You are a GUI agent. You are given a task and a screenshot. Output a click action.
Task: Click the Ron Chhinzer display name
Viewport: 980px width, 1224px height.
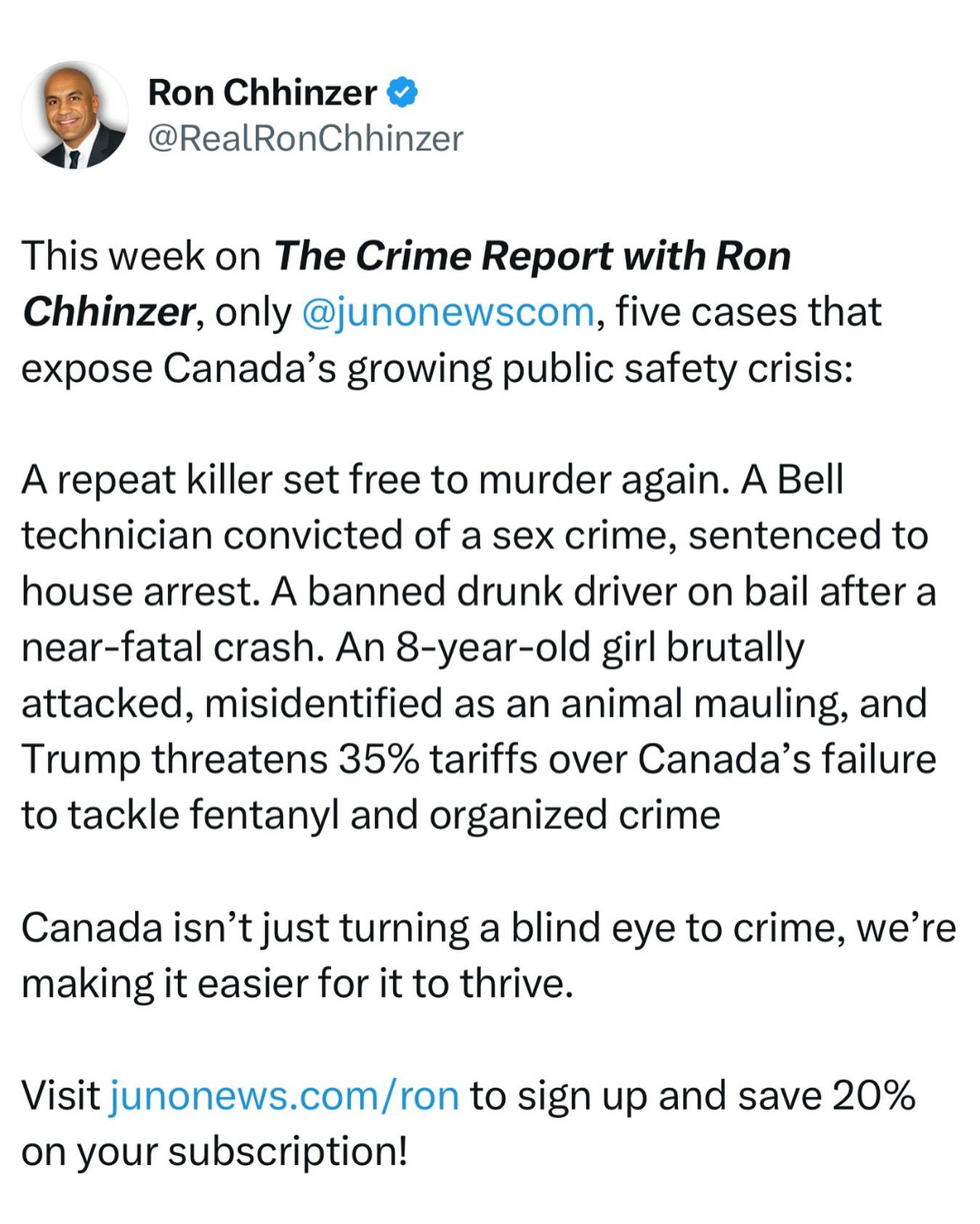262,93
